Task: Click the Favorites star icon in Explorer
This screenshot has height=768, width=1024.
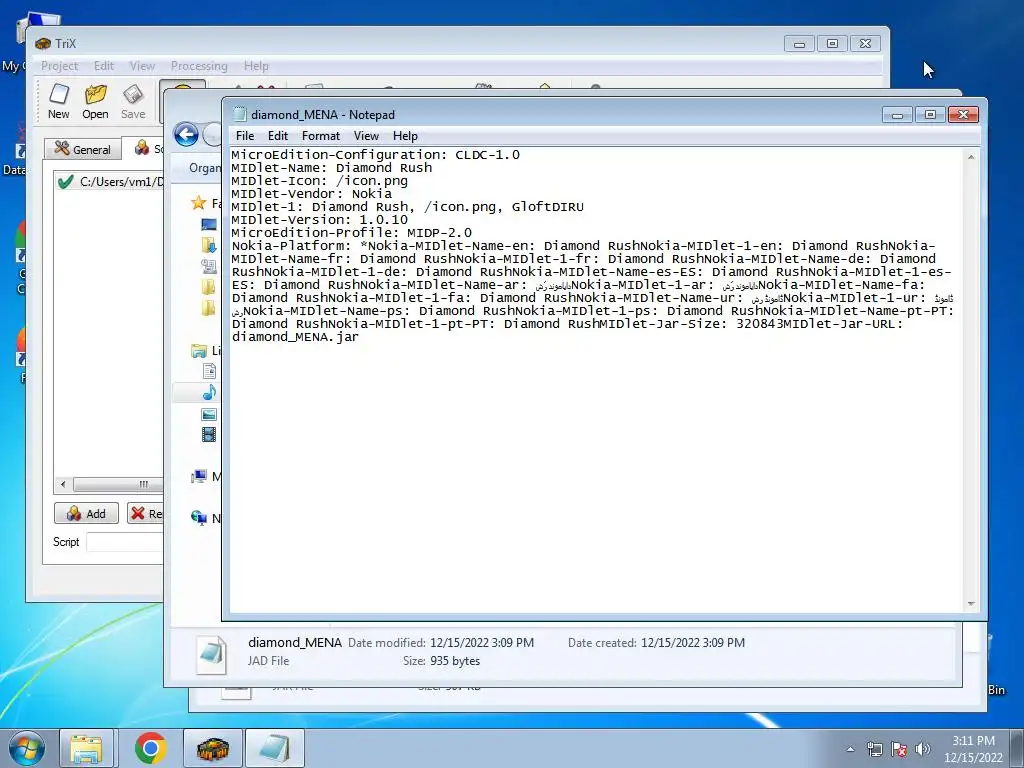Action: coord(199,203)
